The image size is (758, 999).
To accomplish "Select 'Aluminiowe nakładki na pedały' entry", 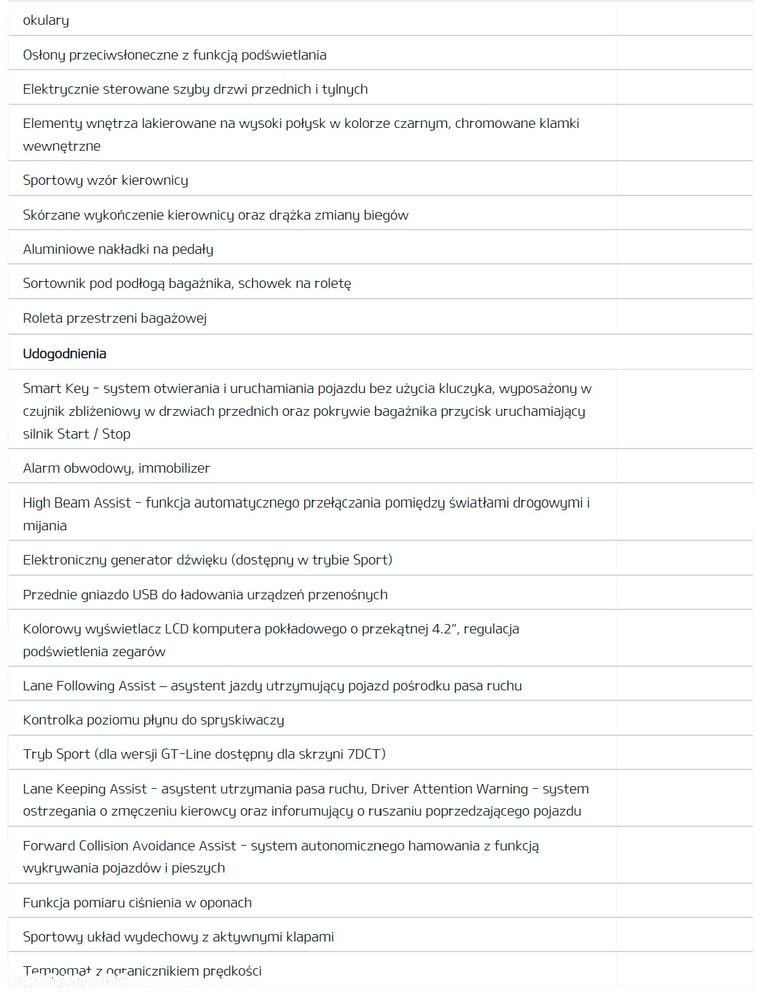I will click(x=118, y=248).
